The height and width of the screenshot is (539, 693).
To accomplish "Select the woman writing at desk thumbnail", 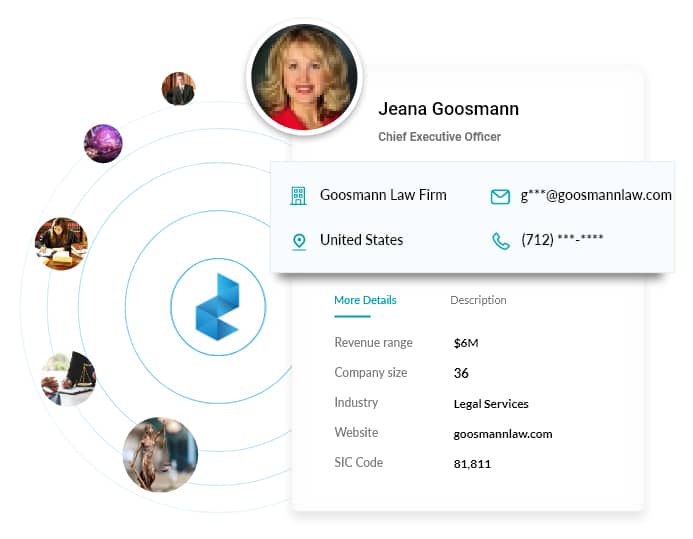I will 61,243.
